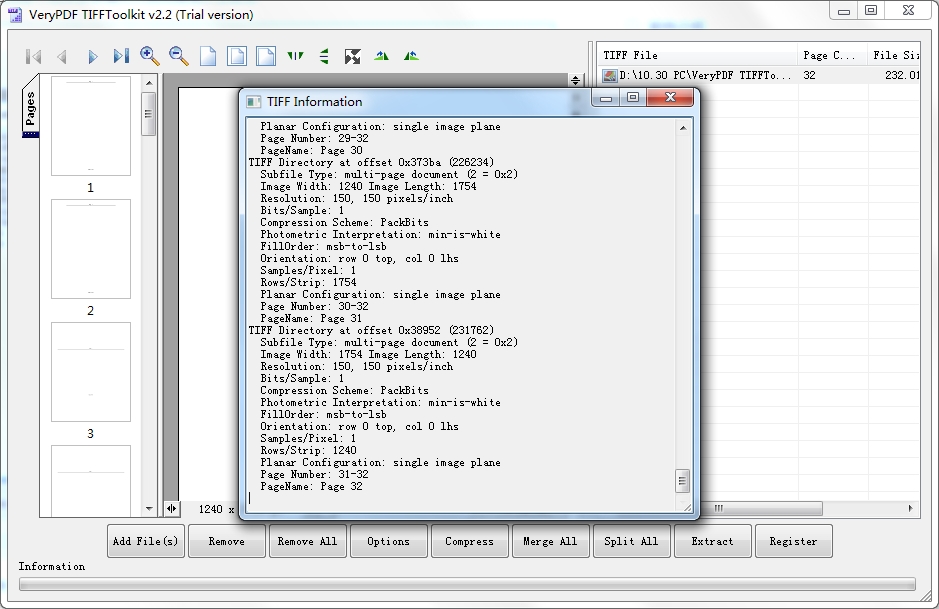Click 'Page Number: 31-32' line
The image size is (939, 609).
point(314,474)
